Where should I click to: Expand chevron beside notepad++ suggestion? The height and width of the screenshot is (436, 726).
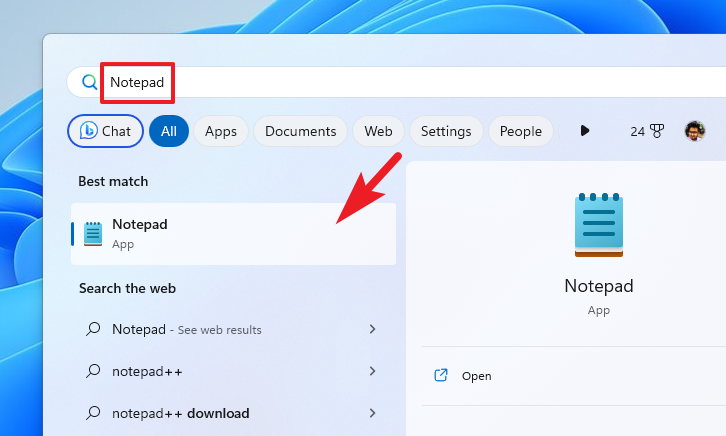pyautogui.click(x=372, y=371)
